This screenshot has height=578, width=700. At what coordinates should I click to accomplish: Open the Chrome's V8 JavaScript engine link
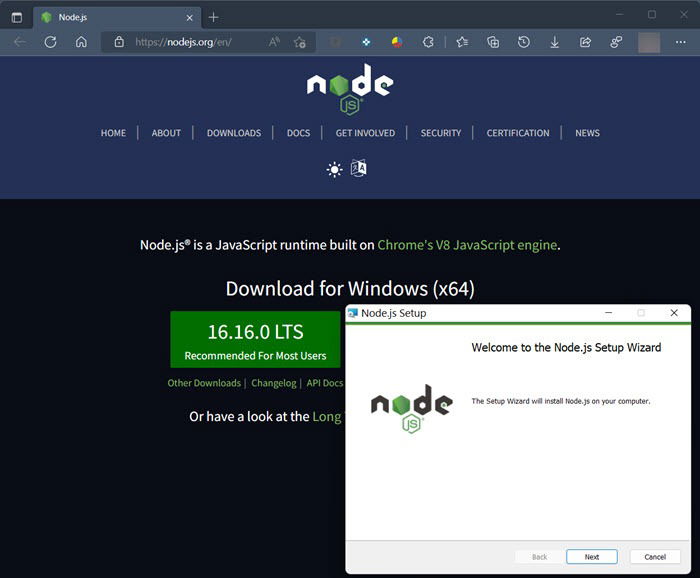click(467, 245)
